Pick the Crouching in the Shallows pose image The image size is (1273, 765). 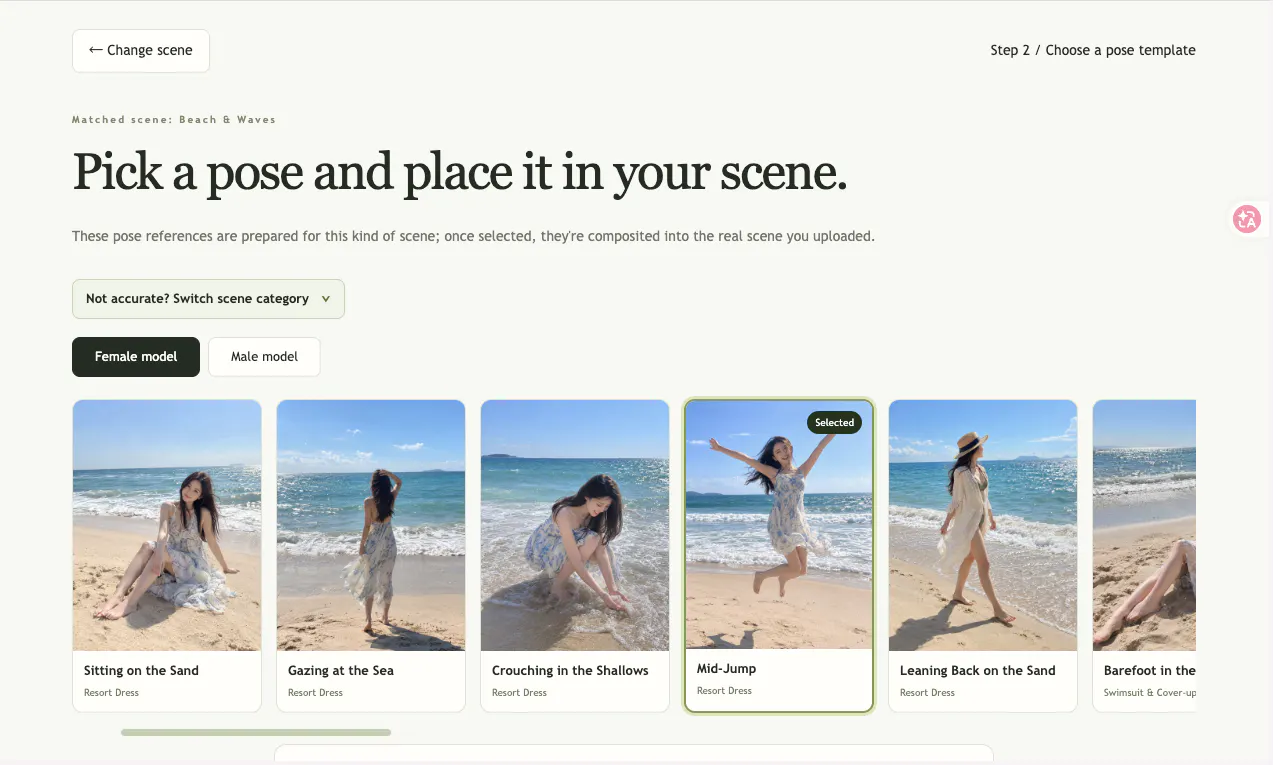[575, 526]
